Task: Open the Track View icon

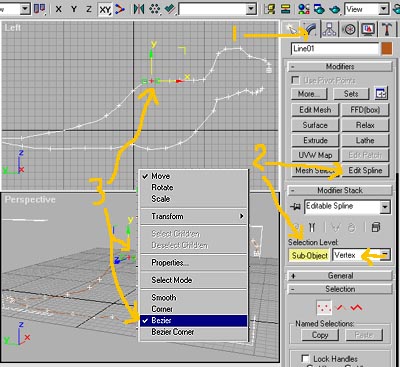Action: [x=269, y=9]
